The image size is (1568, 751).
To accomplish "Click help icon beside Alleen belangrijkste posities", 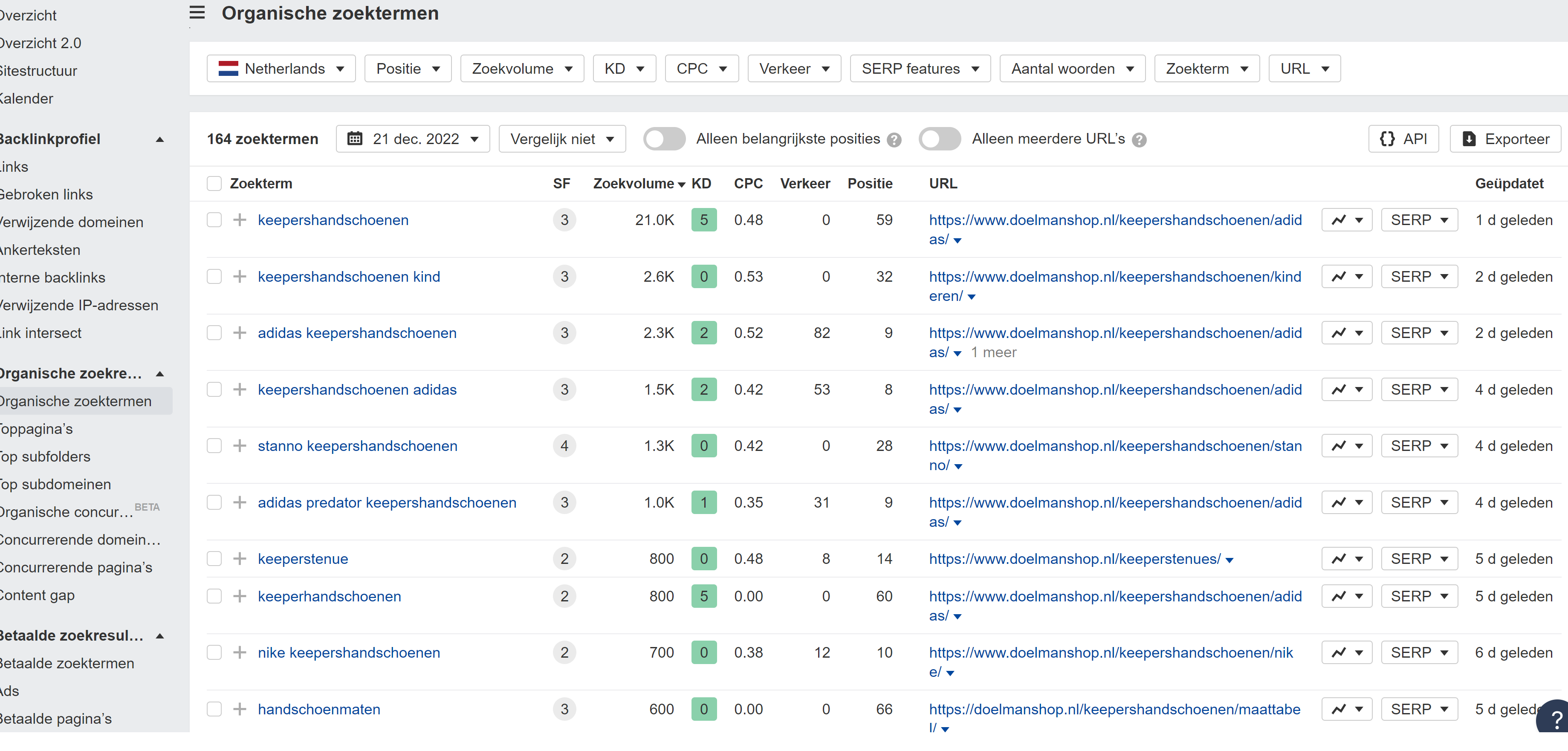I will pos(894,140).
